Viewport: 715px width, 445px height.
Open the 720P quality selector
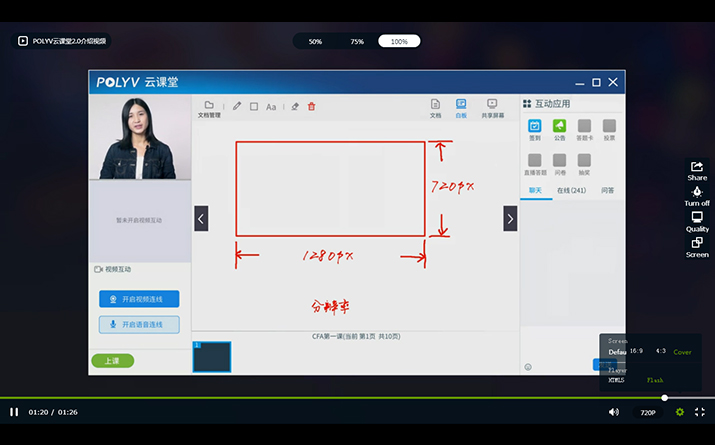click(648, 412)
